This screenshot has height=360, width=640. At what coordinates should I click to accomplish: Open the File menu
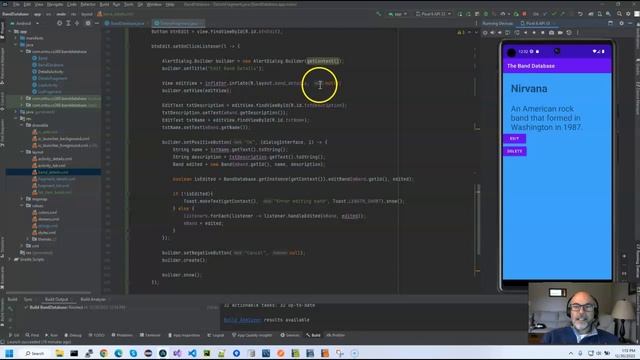(16, 4)
